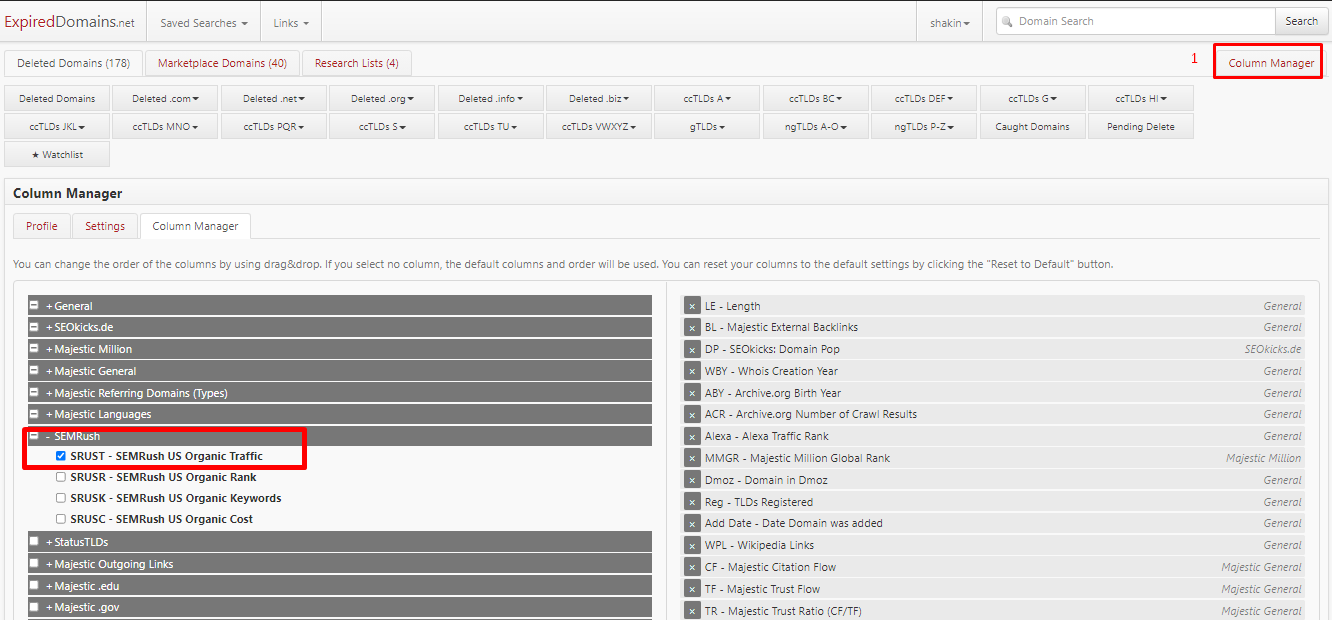Remove WPL - Wikipedia Links column
Screen dimensions: 1332x620
pos(692,545)
